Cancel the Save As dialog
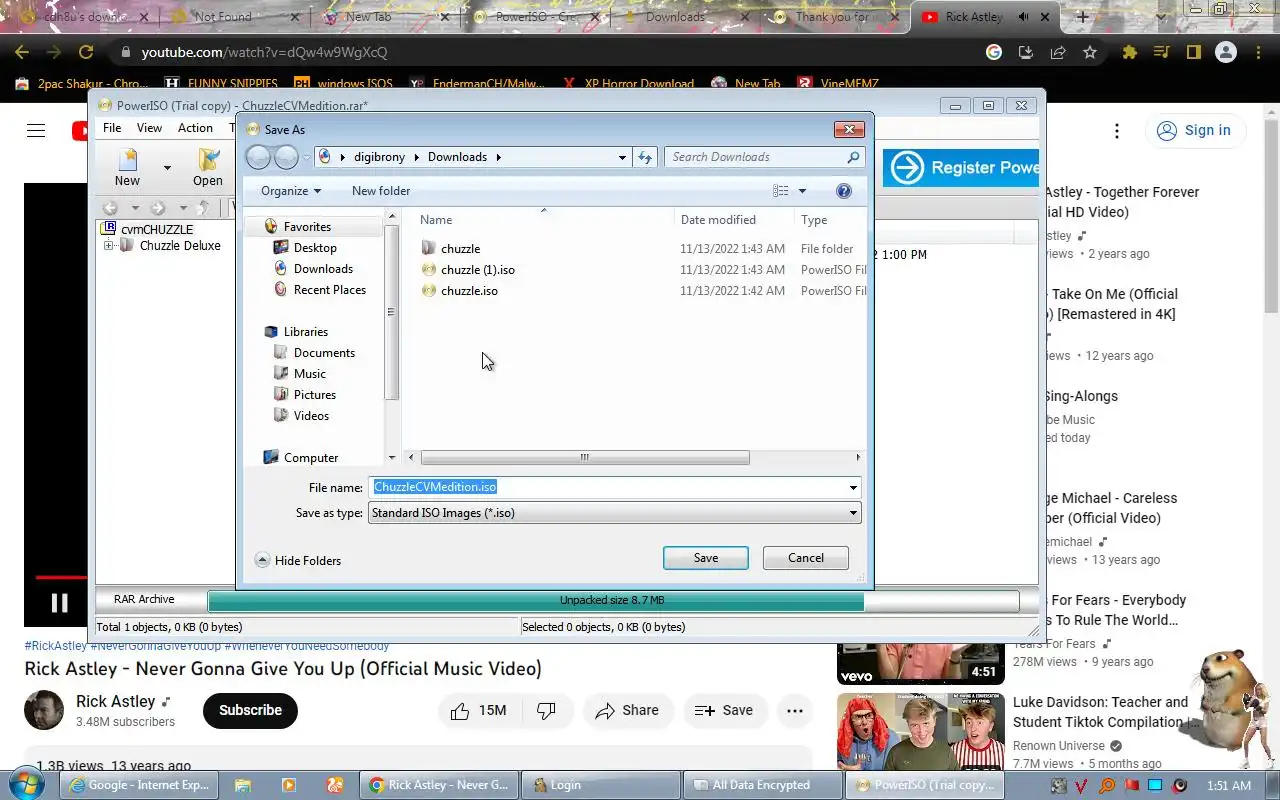 tap(805, 558)
